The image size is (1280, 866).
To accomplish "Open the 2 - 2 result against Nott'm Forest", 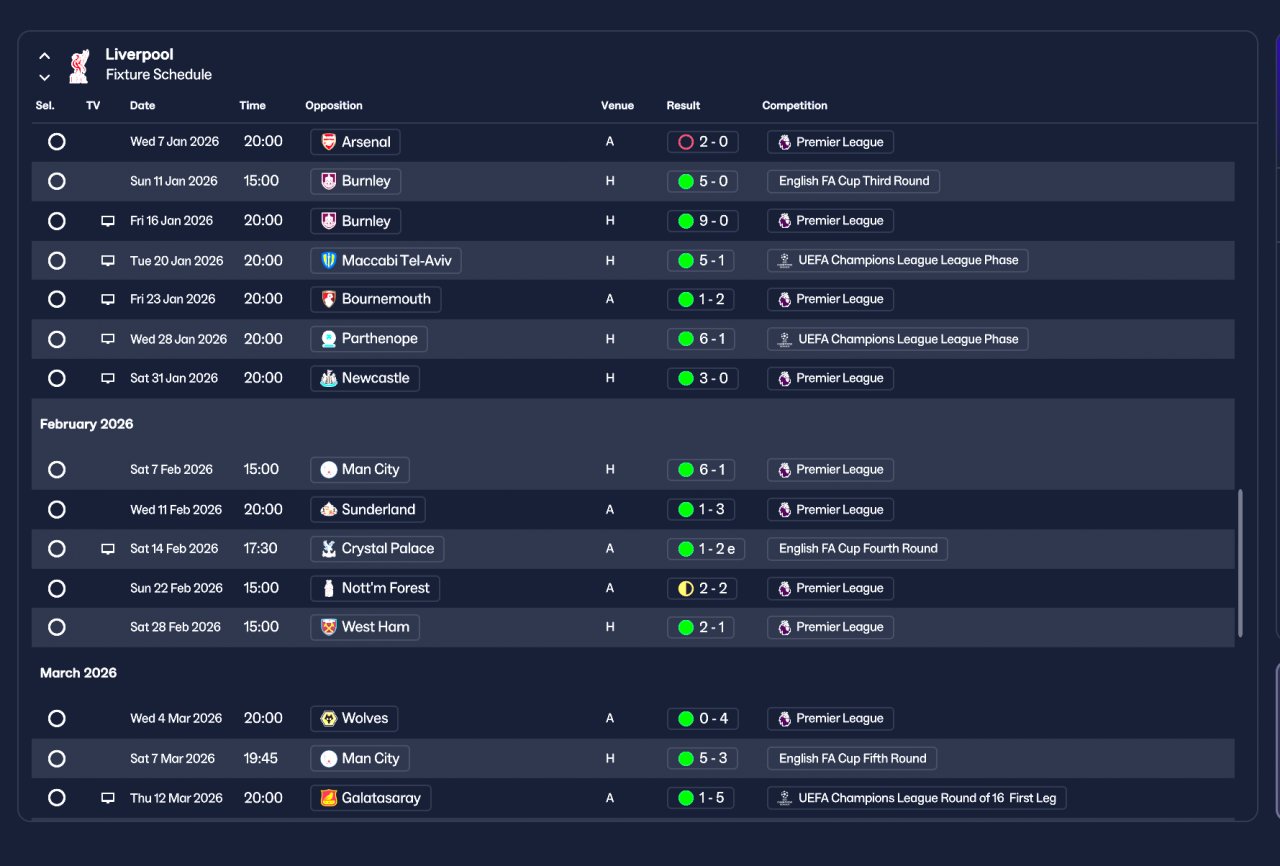I will 703,588.
